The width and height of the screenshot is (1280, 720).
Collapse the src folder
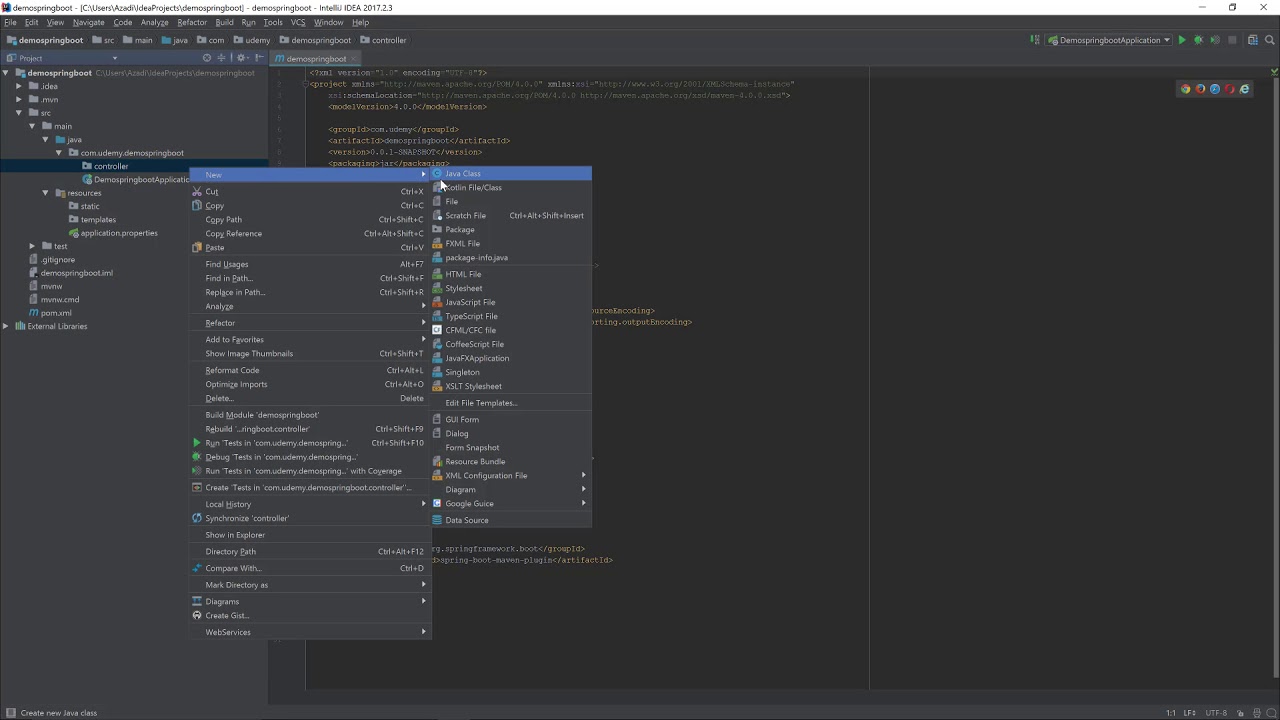(18, 113)
